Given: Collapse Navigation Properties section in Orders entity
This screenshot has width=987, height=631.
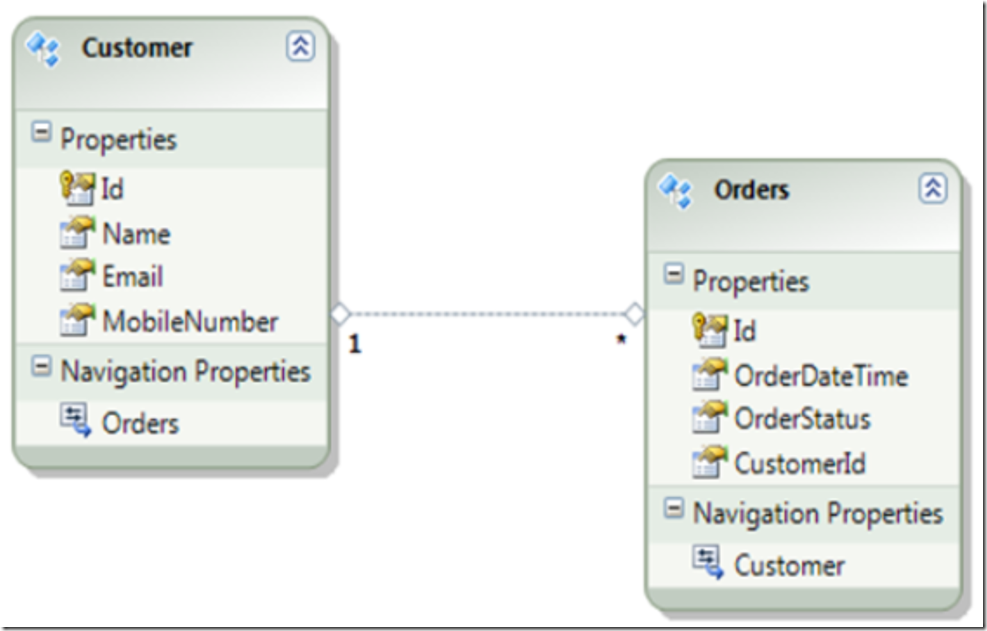Looking at the screenshot, I should coord(674,509).
